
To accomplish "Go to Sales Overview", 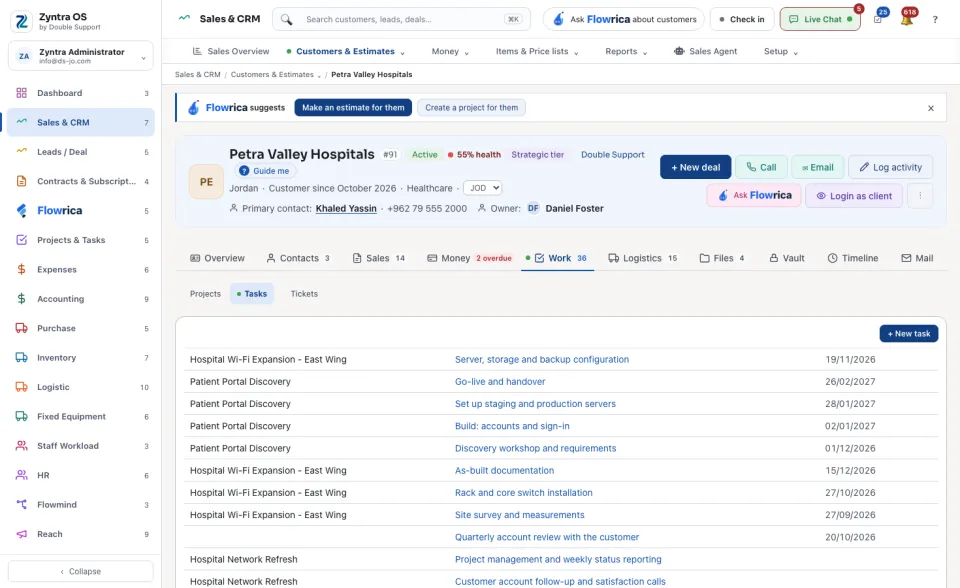I will pos(231,51).
